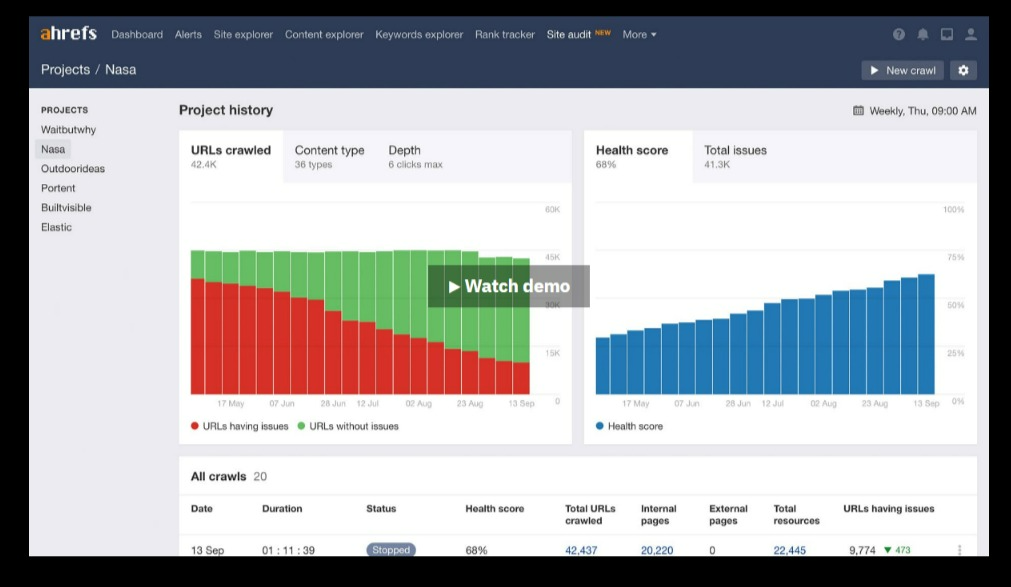Select the Depth tab
The width and height of the screenshot is (1011, 587).
click(415, 157)
